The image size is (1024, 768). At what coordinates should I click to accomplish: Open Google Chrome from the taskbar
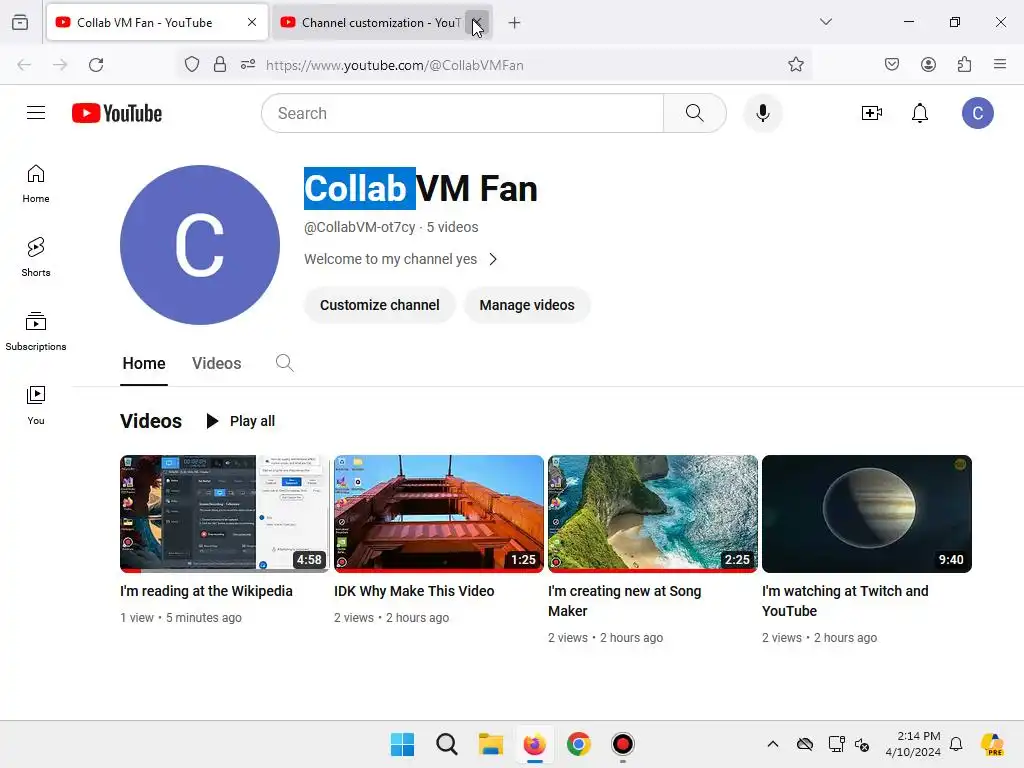pos(579,744)
